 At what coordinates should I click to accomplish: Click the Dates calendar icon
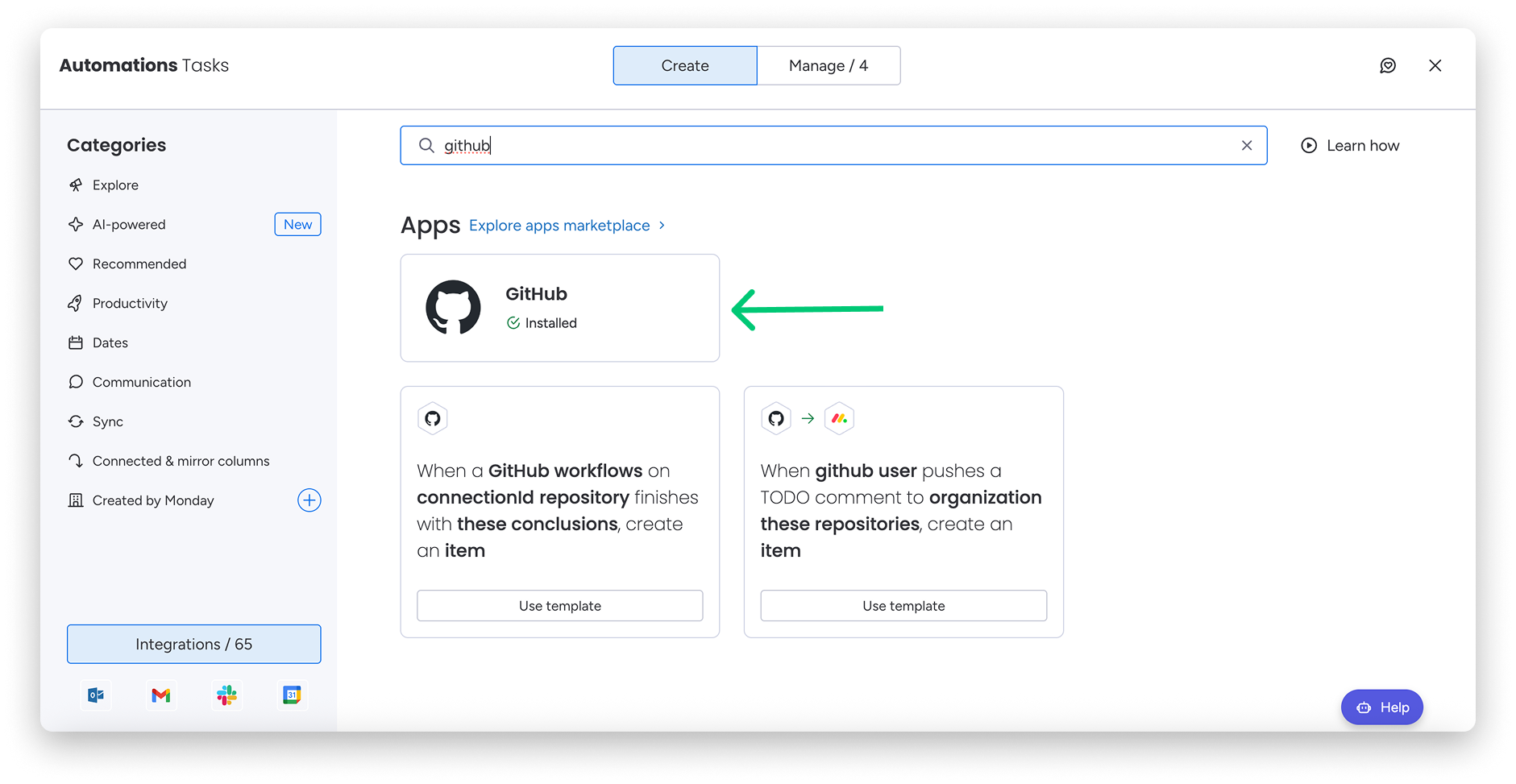click(x=76, y=342)
